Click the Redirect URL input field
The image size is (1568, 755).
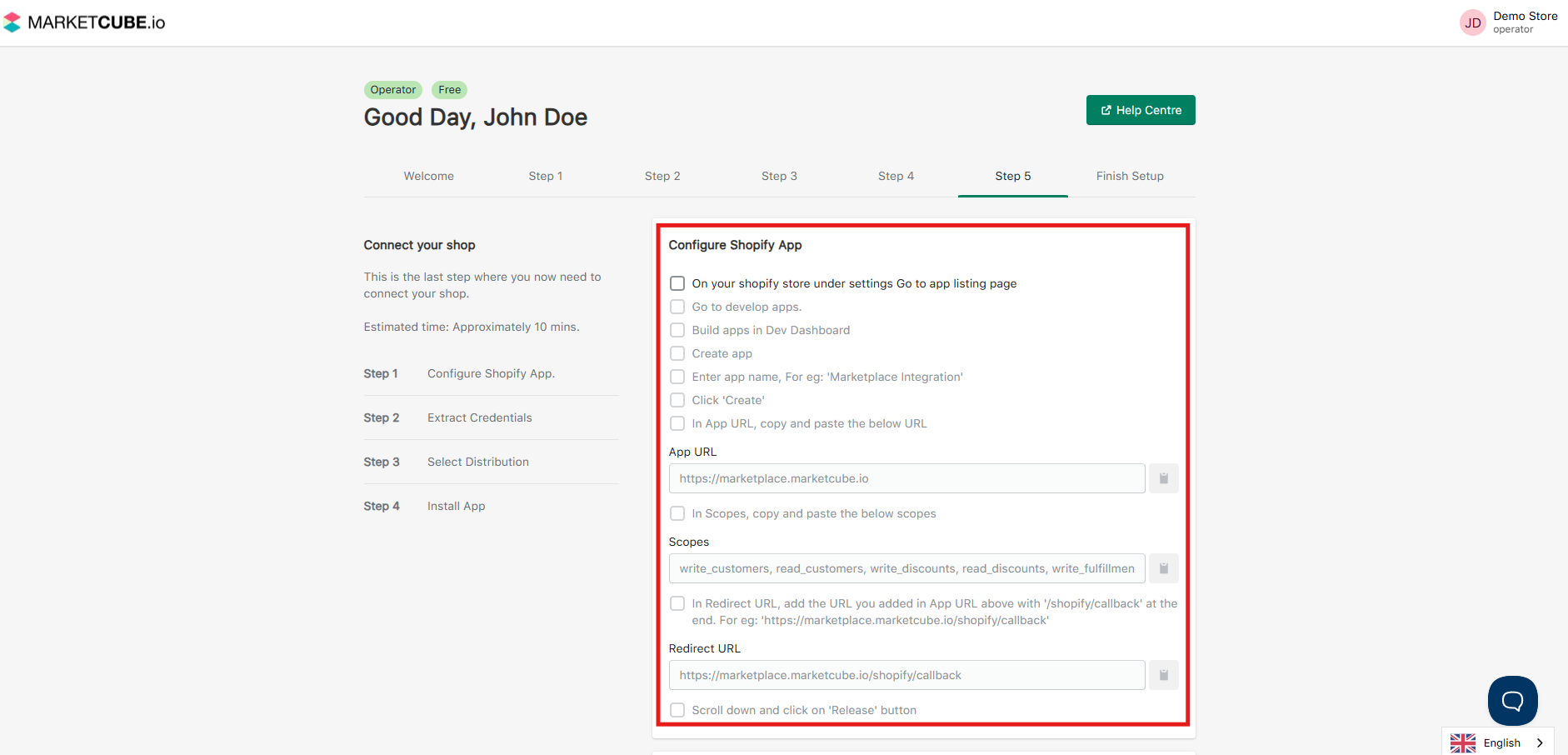click(906, 675)
